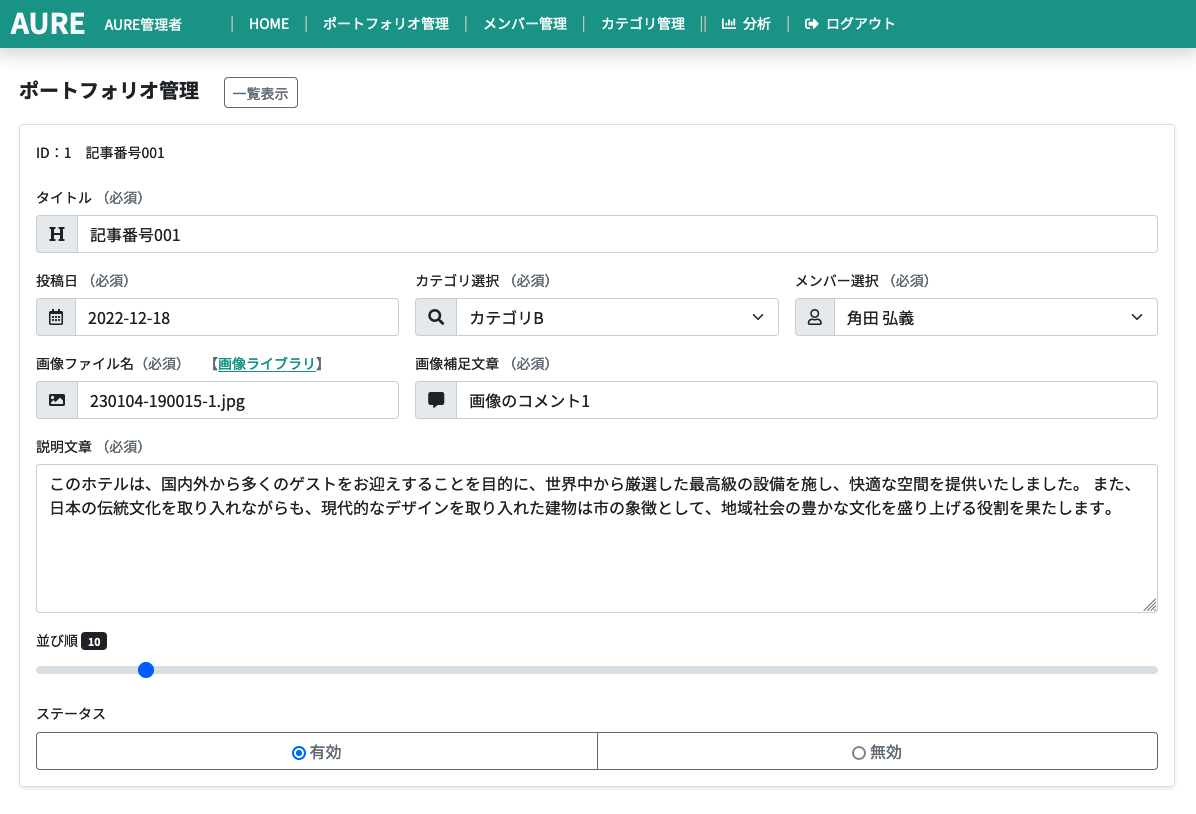This screenshot has height=814, width=1196.
Task: Open the 分析 analytics menu item
Action: click(x=746, y=24)
